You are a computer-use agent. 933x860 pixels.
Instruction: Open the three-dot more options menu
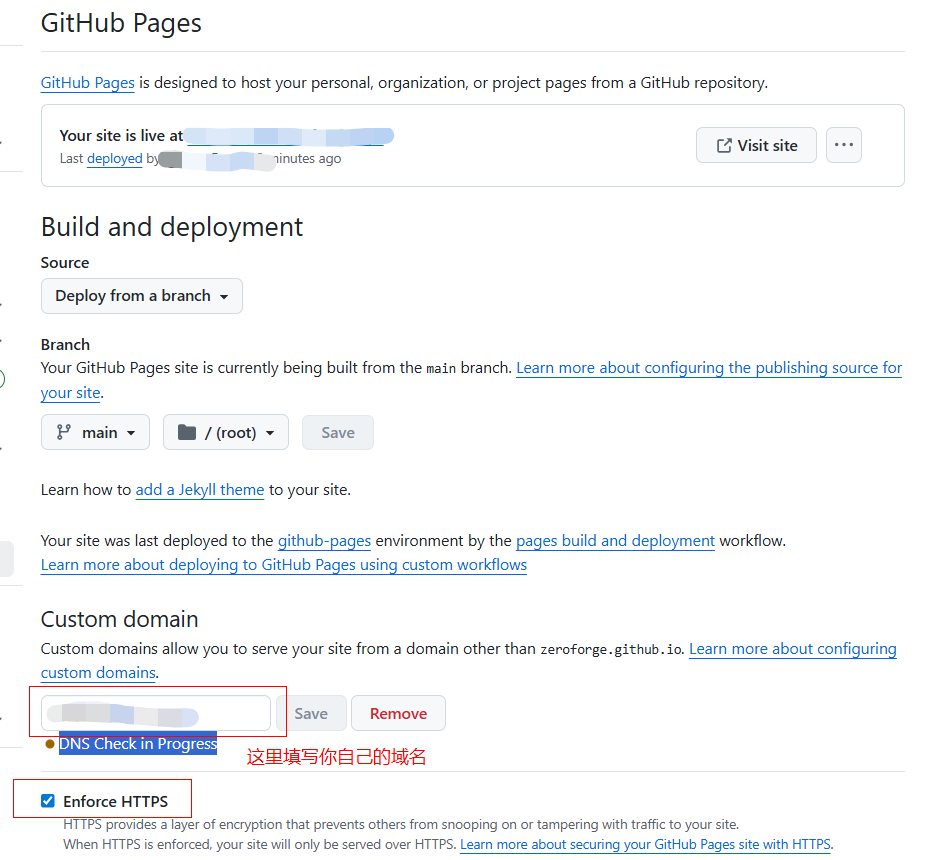[x=843, y=145]
